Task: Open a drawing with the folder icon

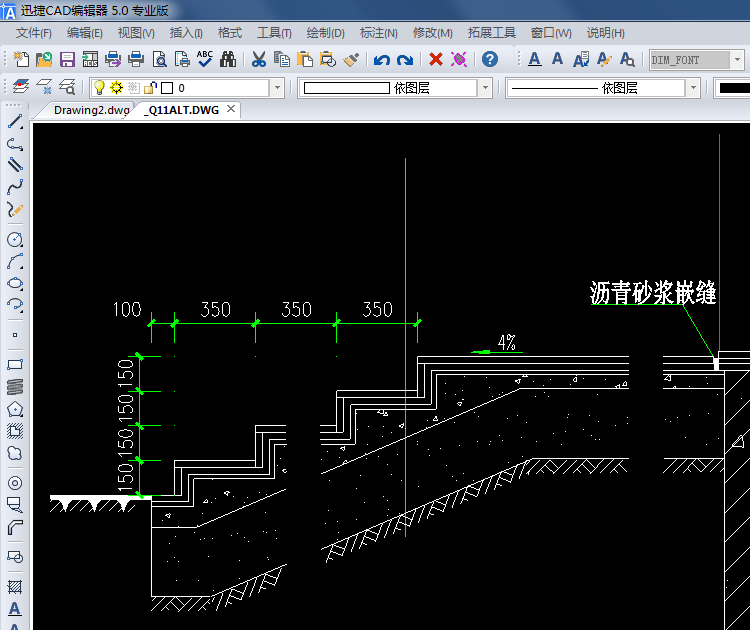Action: pos(44,59)
